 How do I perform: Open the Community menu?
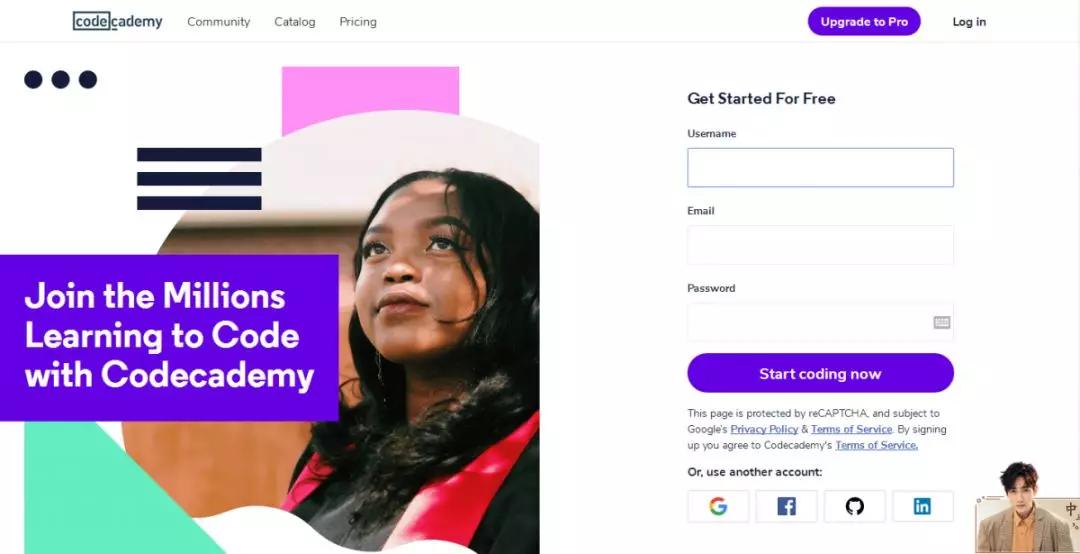(218, 21)
